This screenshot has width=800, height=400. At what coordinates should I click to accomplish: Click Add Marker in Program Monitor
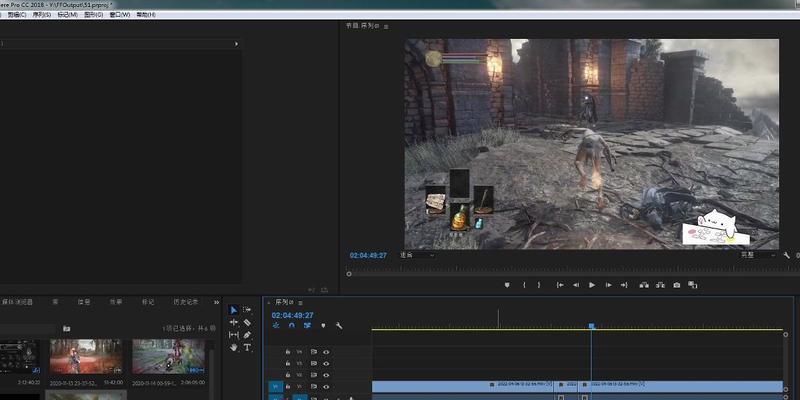point(507,285)
